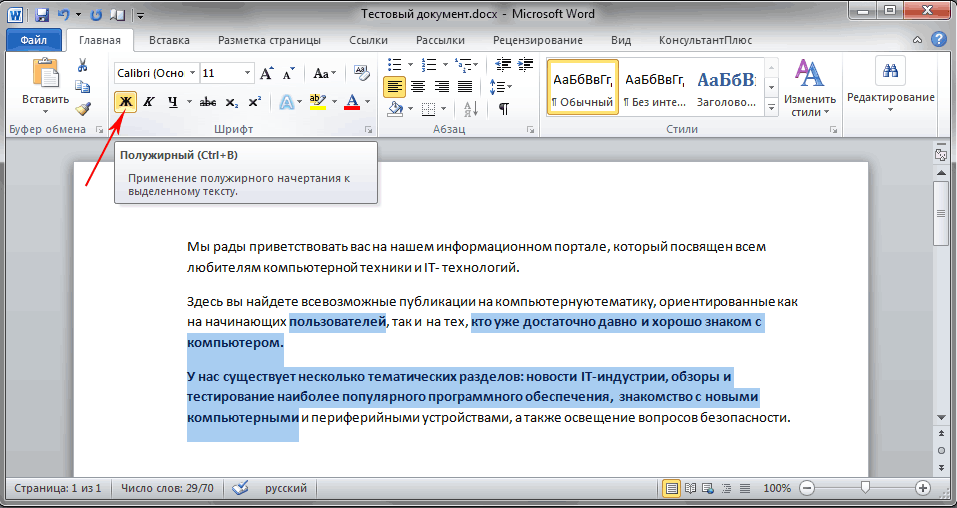This screenshot has width=957, height=508.
Task: Open numbering list dropdown arrow
Action: coord(444,64)
